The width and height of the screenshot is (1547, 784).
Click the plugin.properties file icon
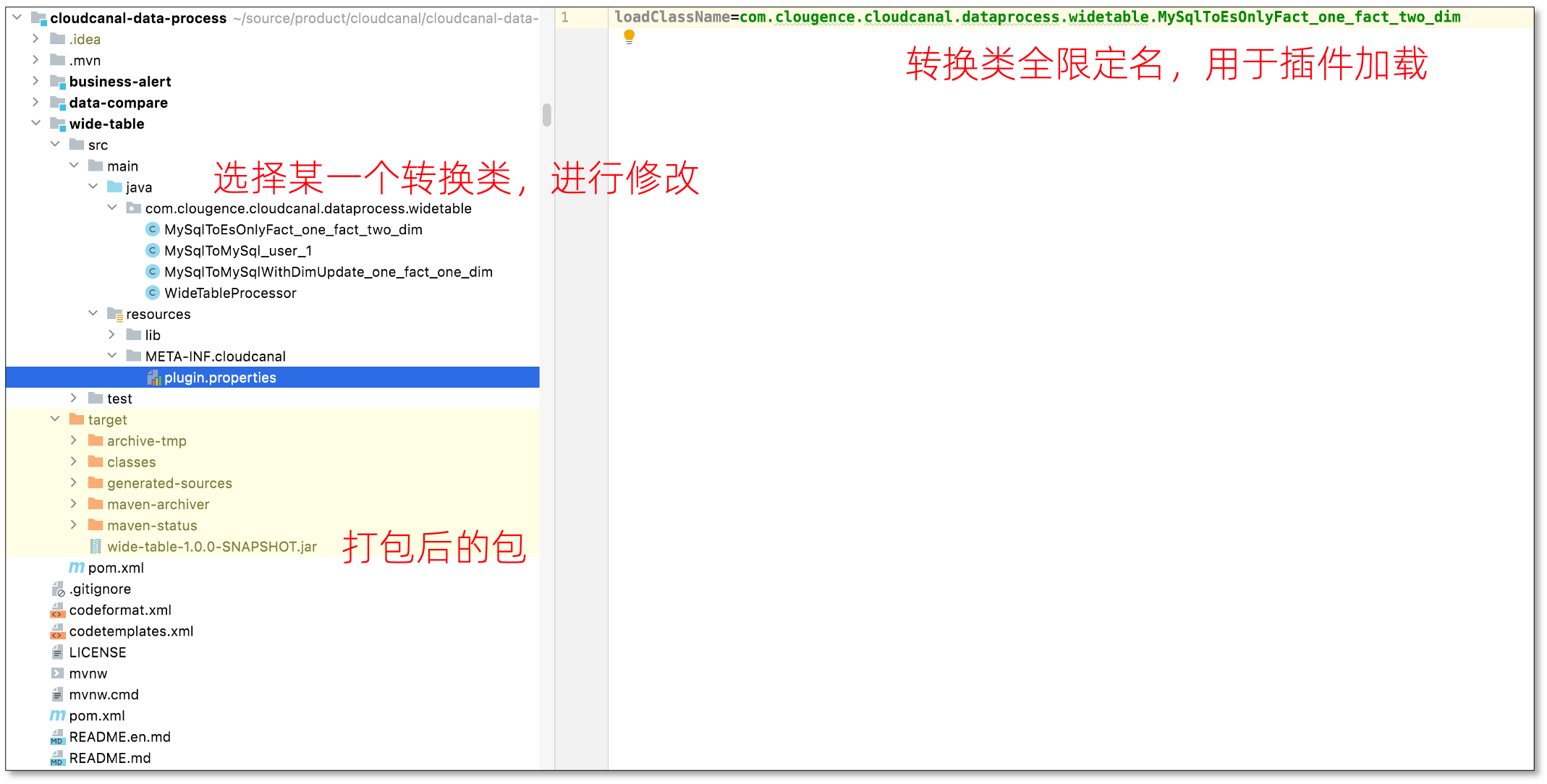[153, 378]
